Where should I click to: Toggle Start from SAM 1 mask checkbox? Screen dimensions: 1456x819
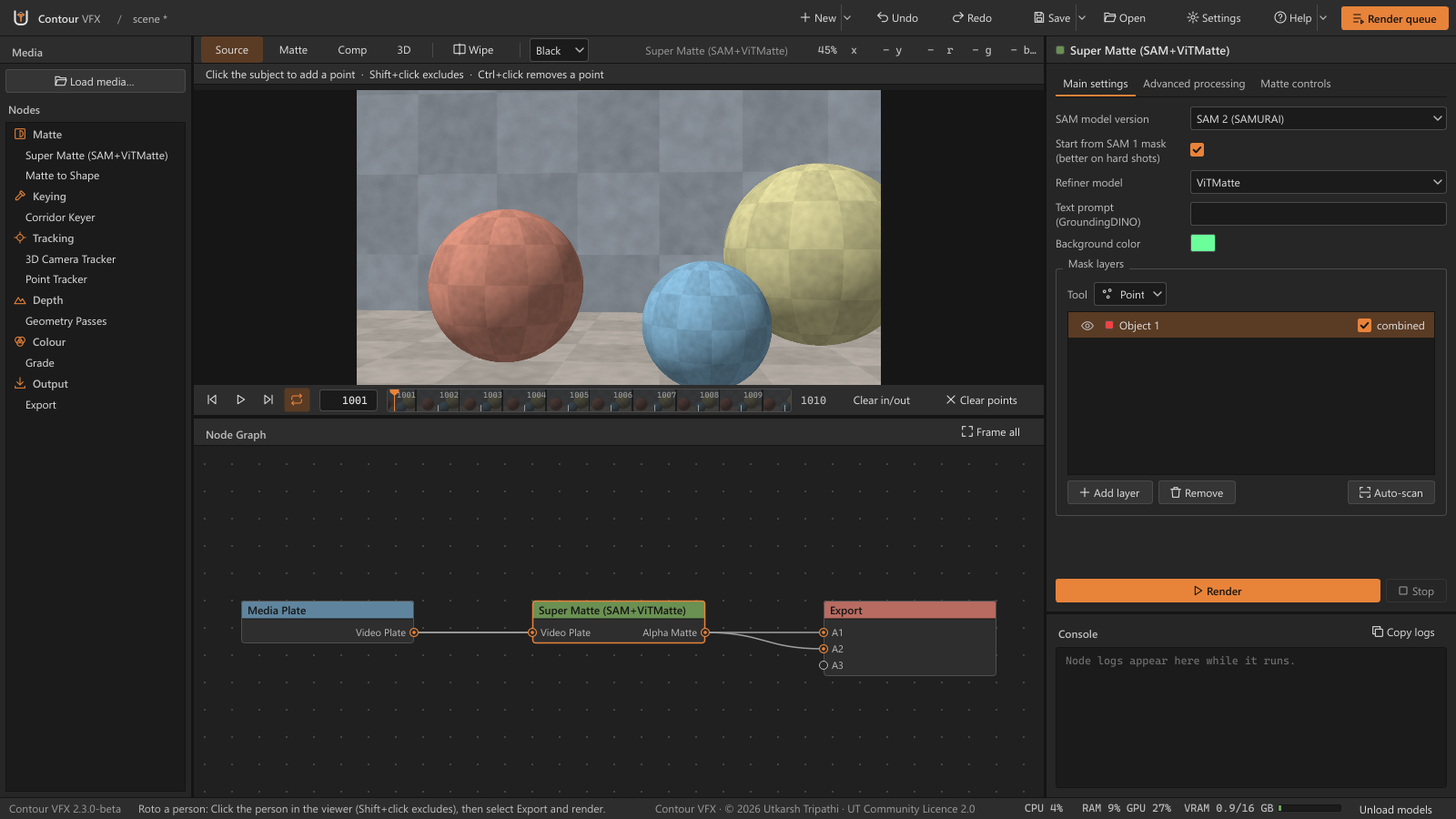click(x=1198, y=149)
